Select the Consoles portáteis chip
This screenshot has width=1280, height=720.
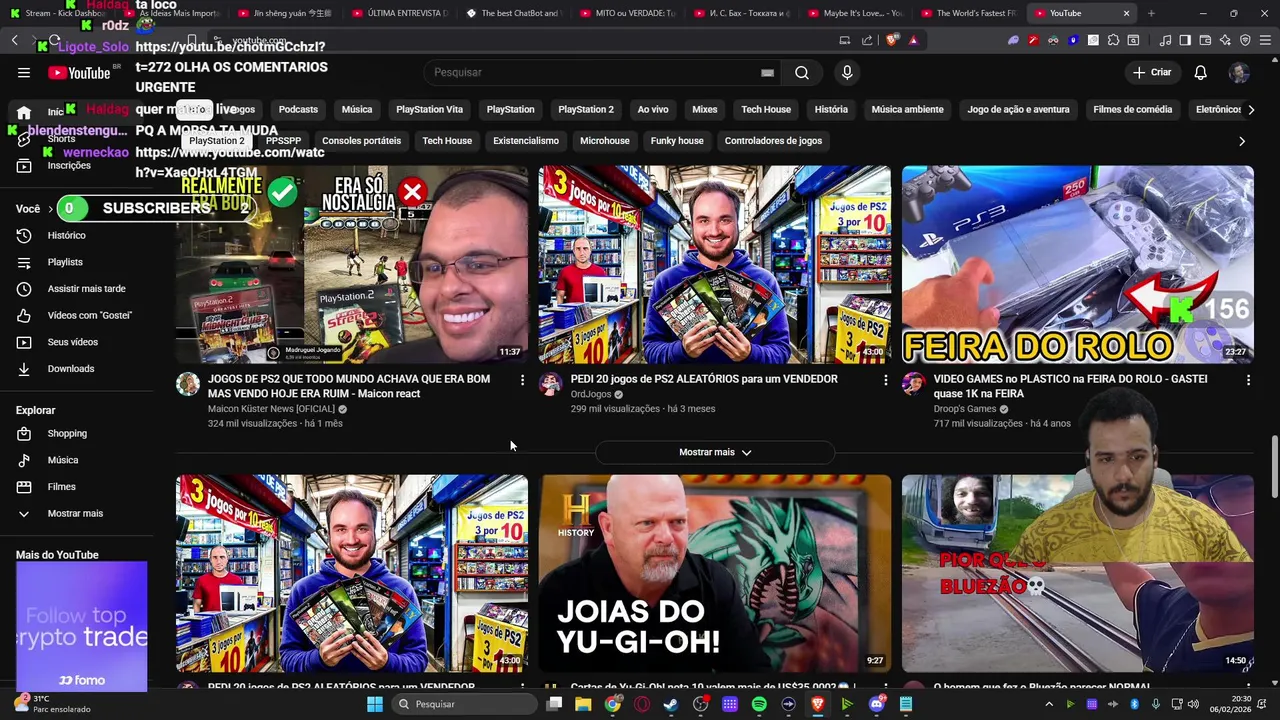click(361, 141)
